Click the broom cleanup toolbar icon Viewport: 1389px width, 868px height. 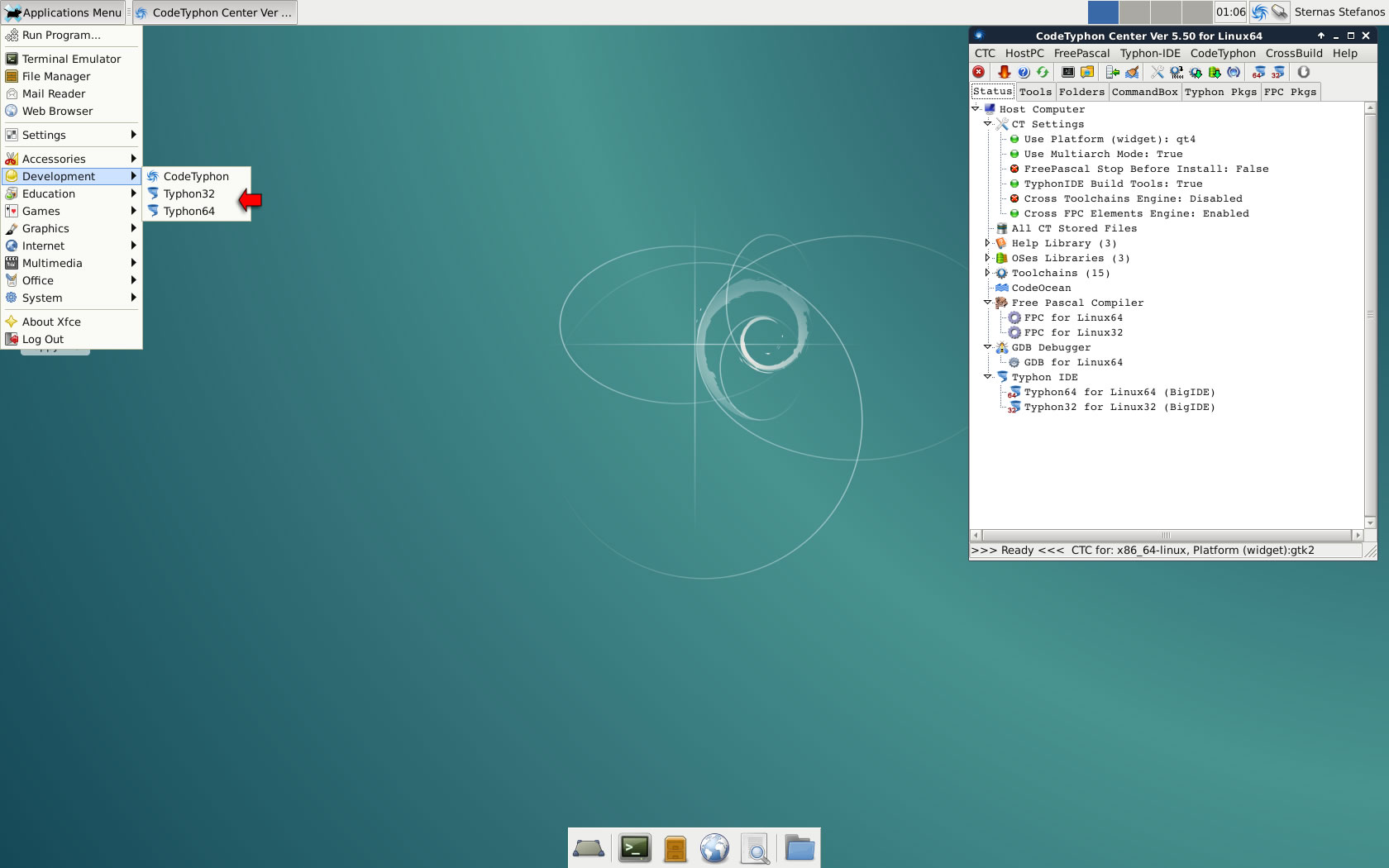click(1132, 72)
